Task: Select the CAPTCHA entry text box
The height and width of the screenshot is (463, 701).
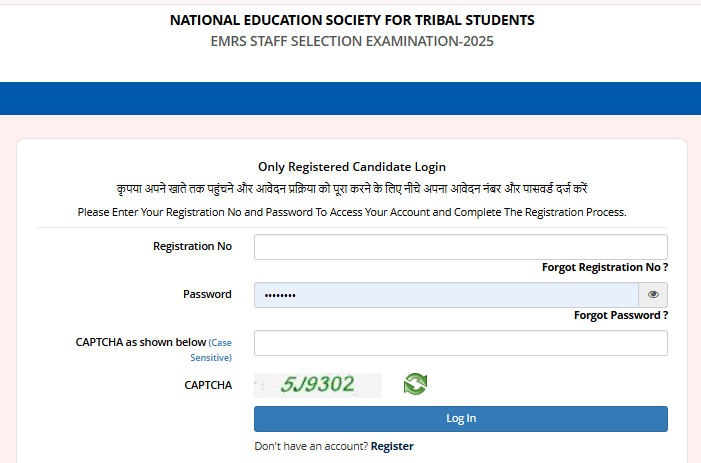Action: point(460,343)
